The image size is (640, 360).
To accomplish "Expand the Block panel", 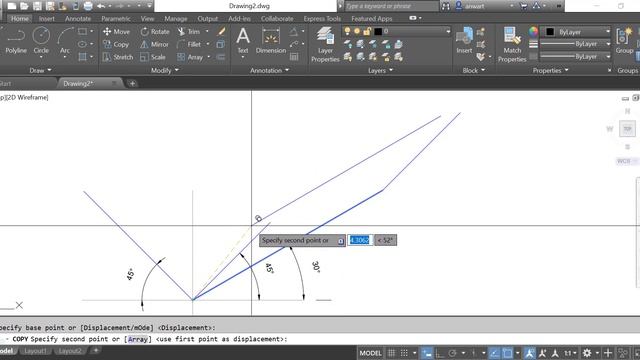I will pos(473,70).
